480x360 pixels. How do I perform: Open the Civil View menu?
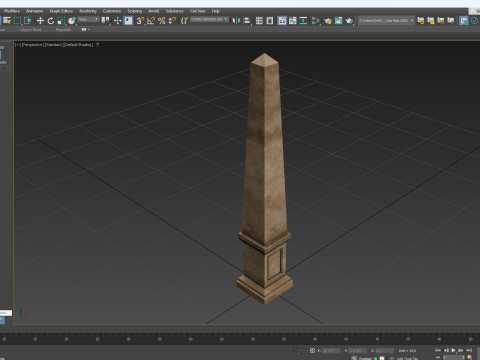click(x=198, y=11)
